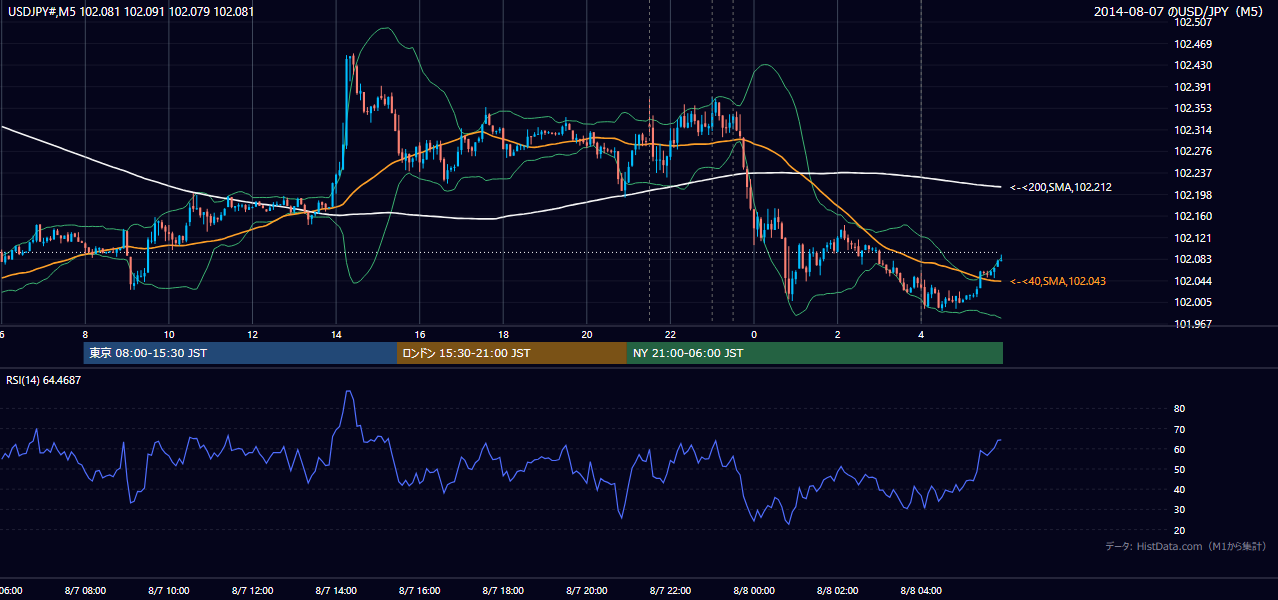This screenshot has height=600, width=1278.
Task: Choose the 8/7 18:00 time label
Action: click(503, 591)
